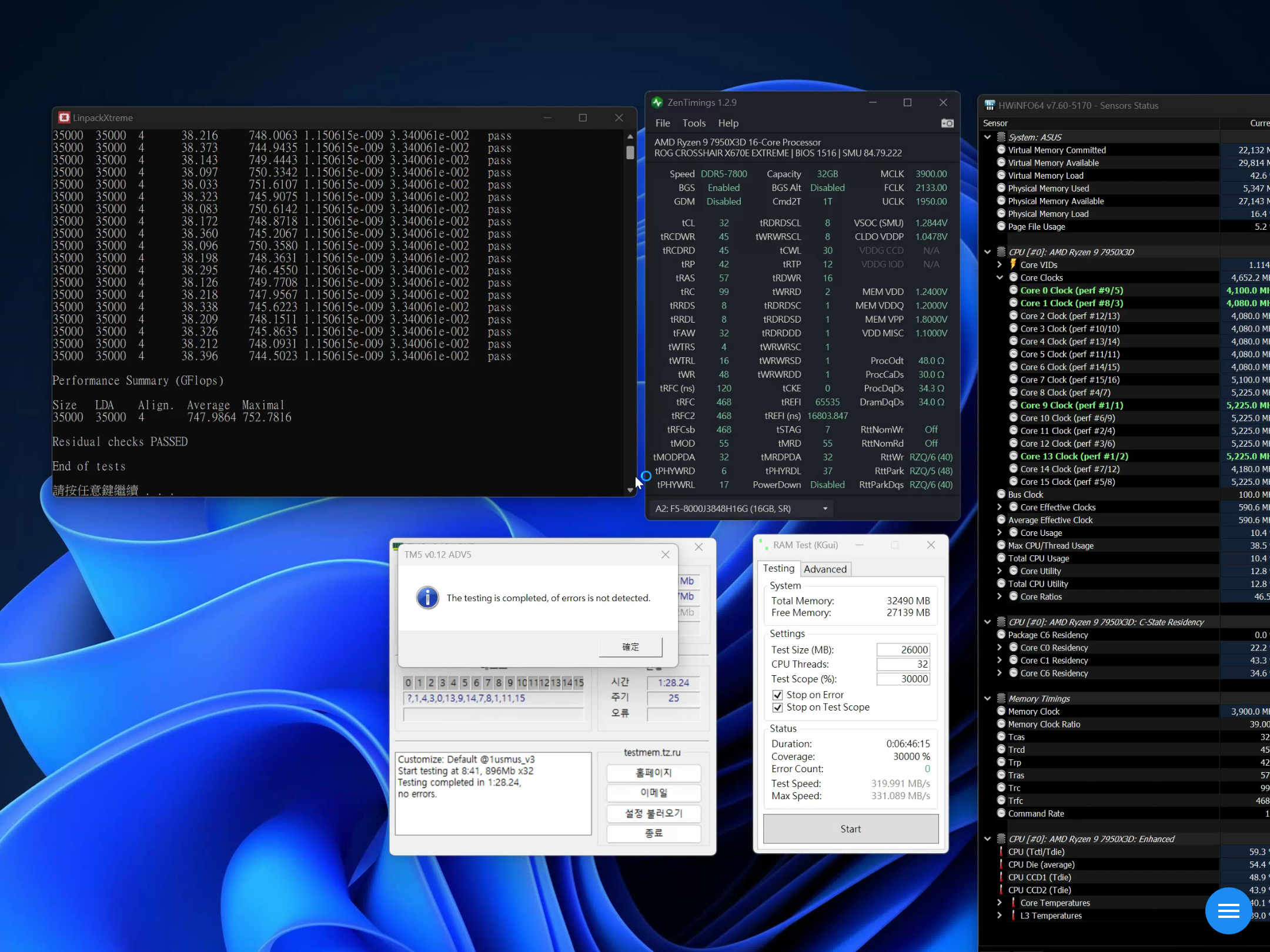Click the CPU Threads input field
1270x952 pixels.
coord(903,664)
